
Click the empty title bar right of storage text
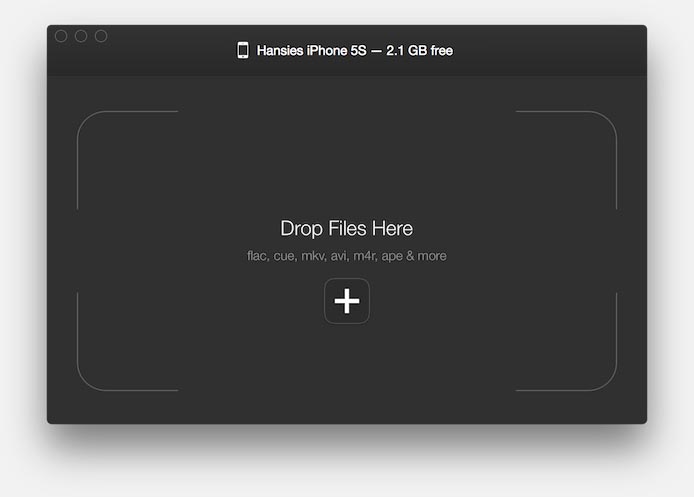pos(550,50)
